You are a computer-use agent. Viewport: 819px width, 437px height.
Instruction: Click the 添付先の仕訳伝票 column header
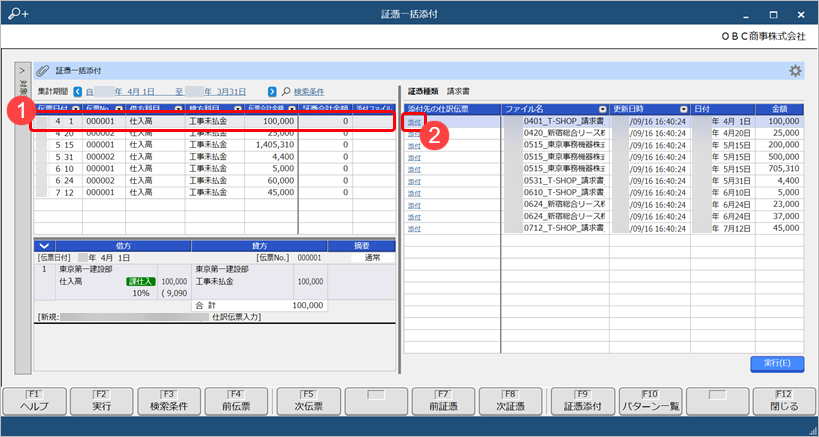tap(452, 109)
